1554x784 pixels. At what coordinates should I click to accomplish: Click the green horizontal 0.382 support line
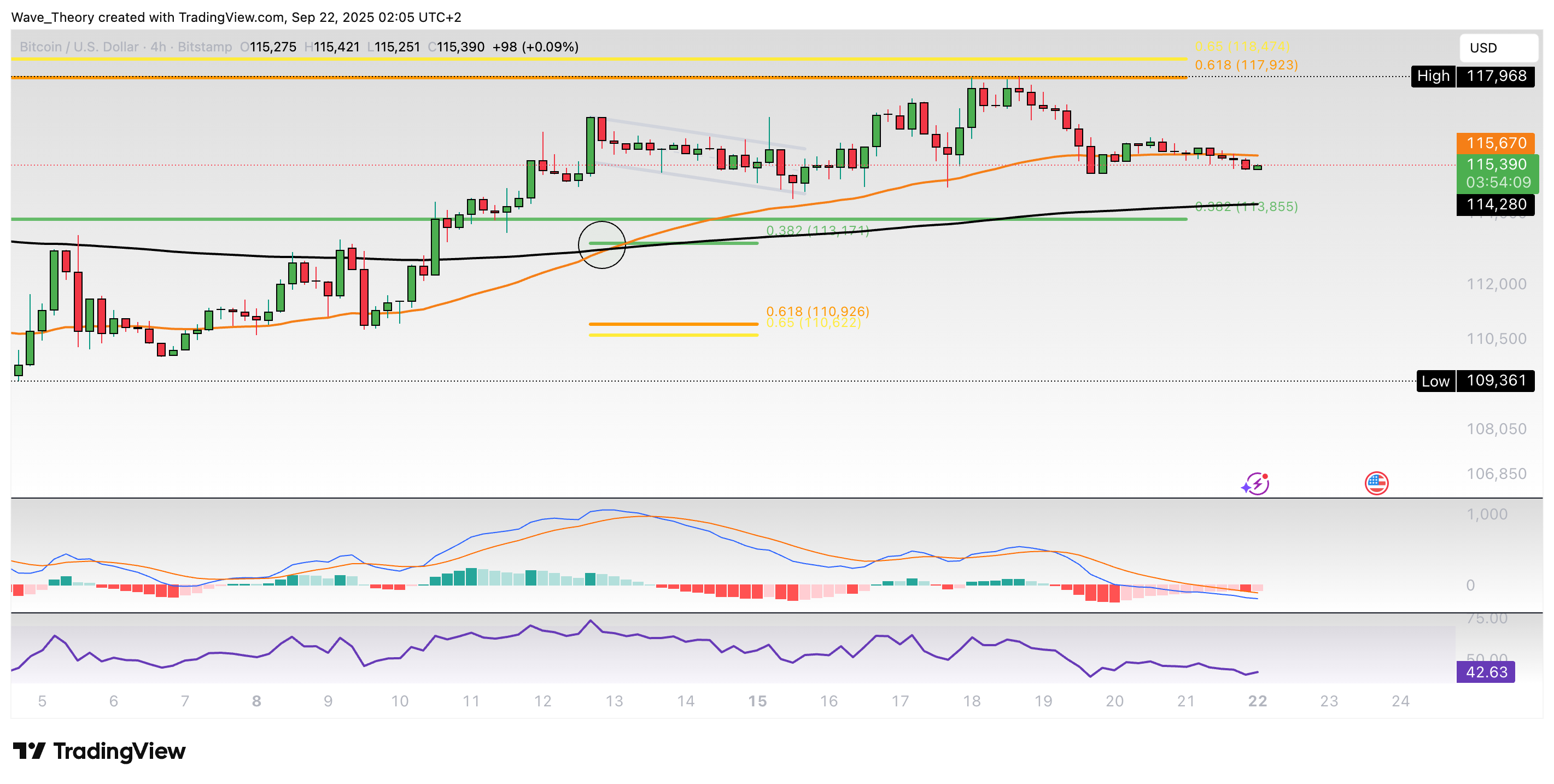(302, 219)
